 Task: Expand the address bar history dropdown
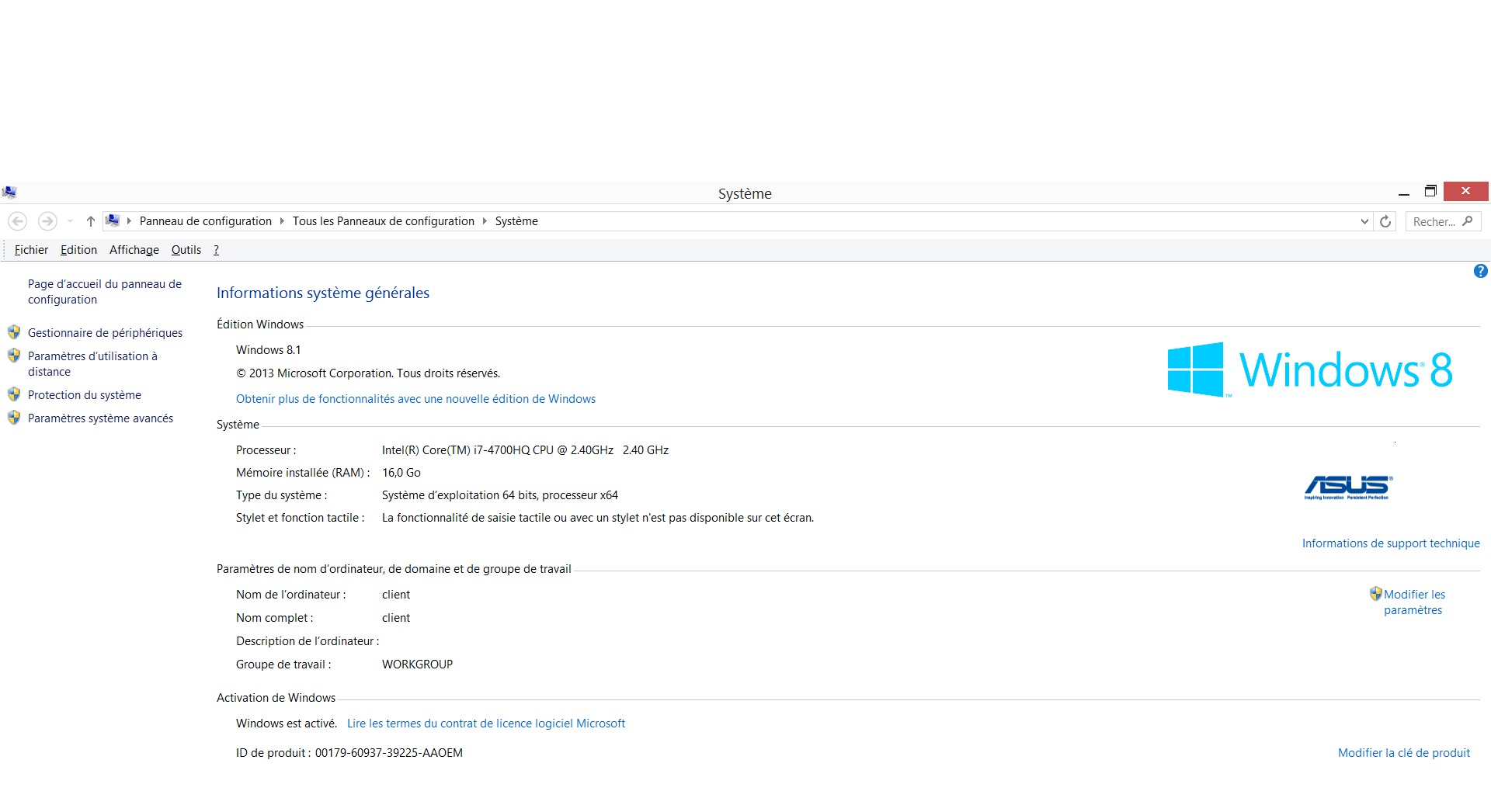coord(1364,221)
